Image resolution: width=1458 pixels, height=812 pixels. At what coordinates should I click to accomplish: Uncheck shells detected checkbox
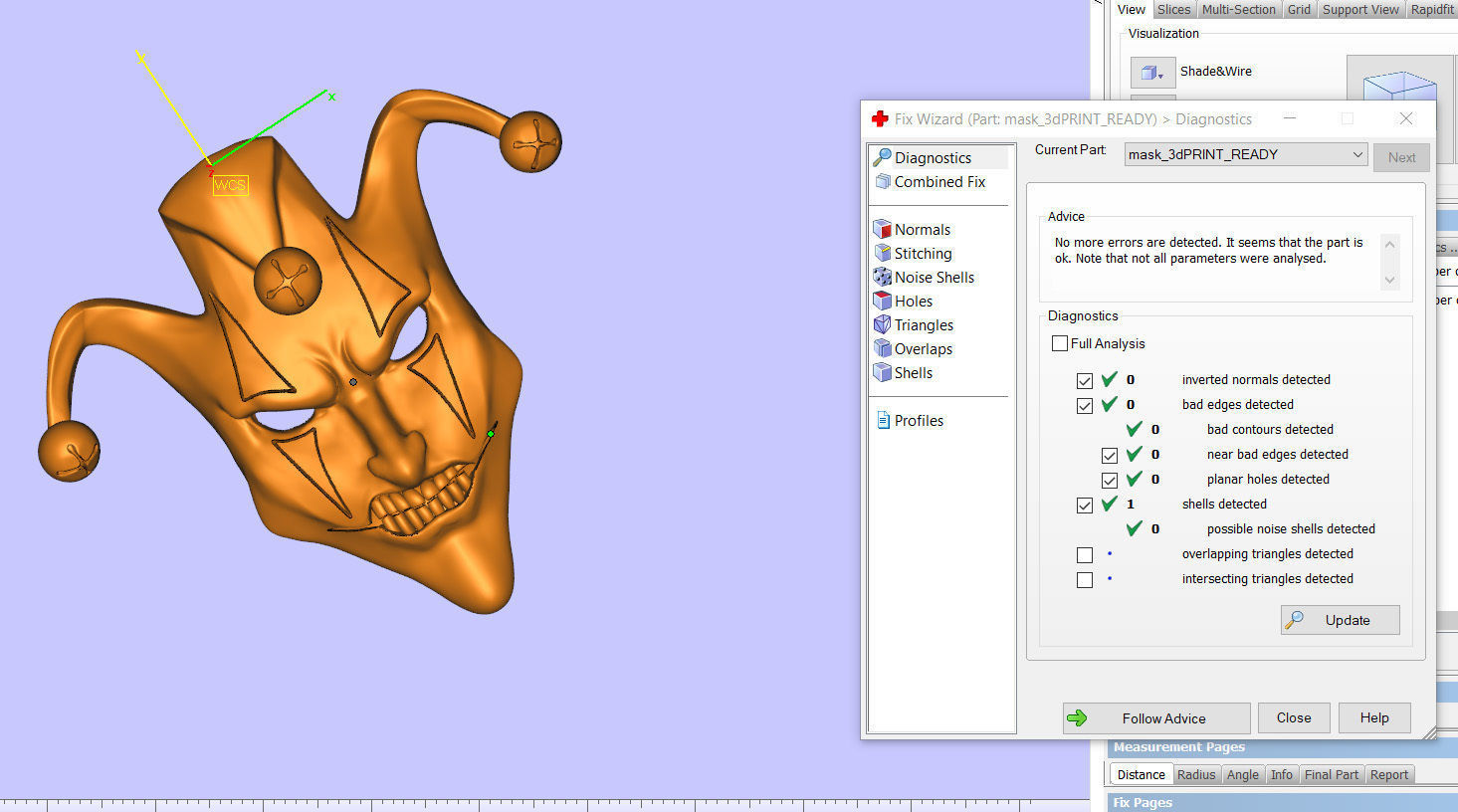pos(1085,505)
